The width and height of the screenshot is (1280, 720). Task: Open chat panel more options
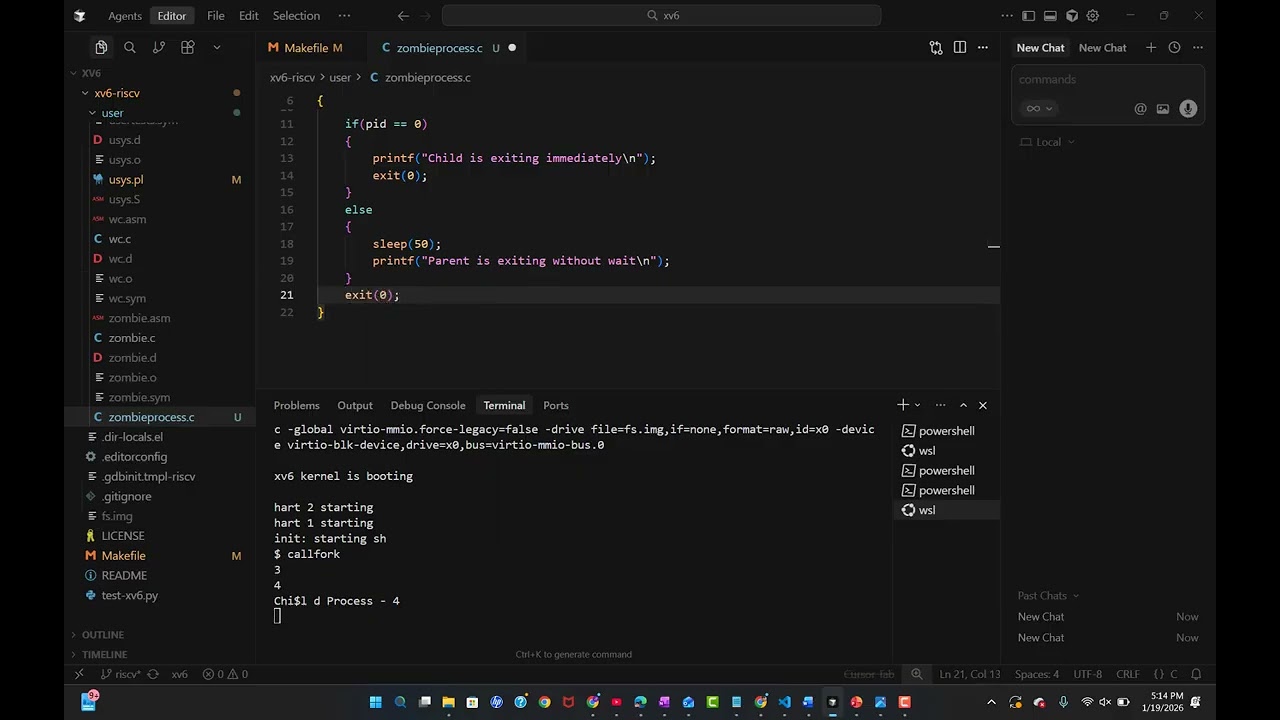pyautogui.click(x=1197, y=47)
